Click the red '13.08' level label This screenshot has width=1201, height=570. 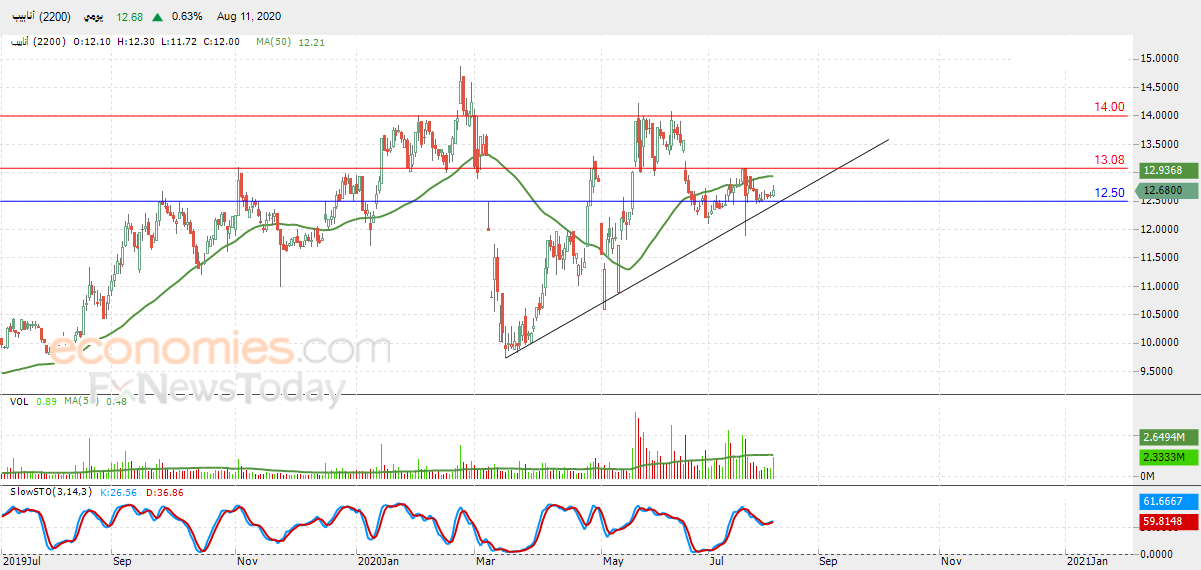click(x=1110, y=159)
